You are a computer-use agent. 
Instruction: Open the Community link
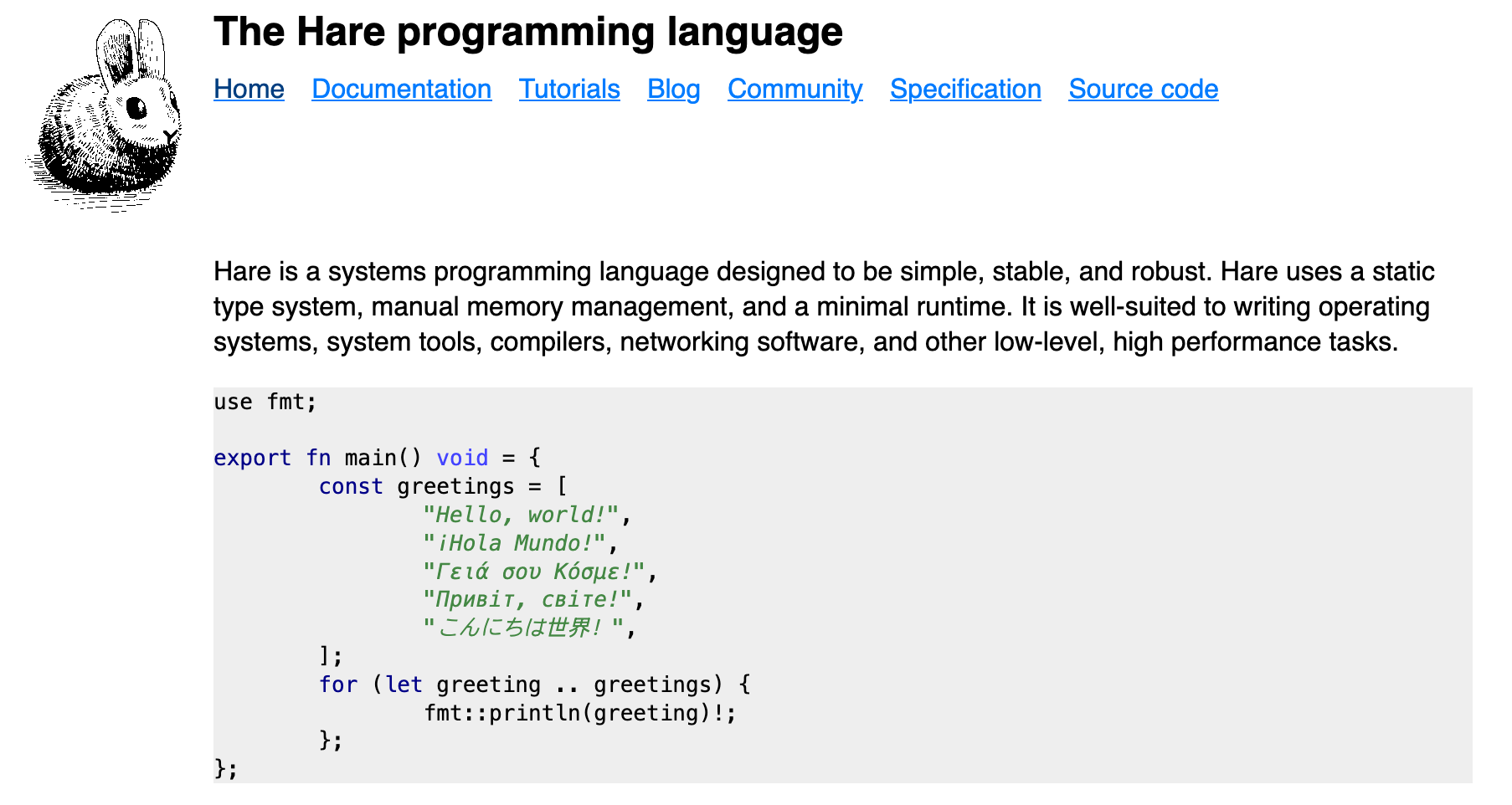coord(795,89)
